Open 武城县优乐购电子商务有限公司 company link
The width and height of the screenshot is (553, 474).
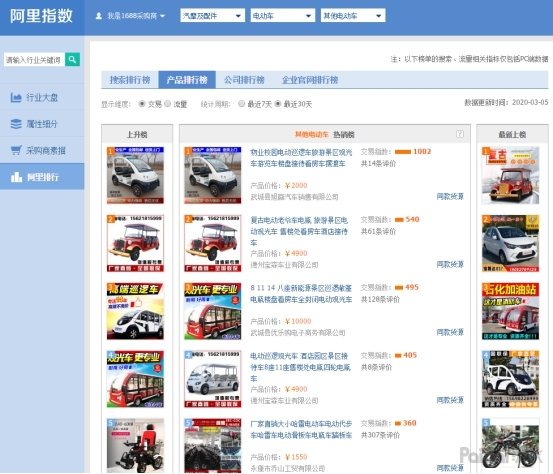tap(298, 333)
